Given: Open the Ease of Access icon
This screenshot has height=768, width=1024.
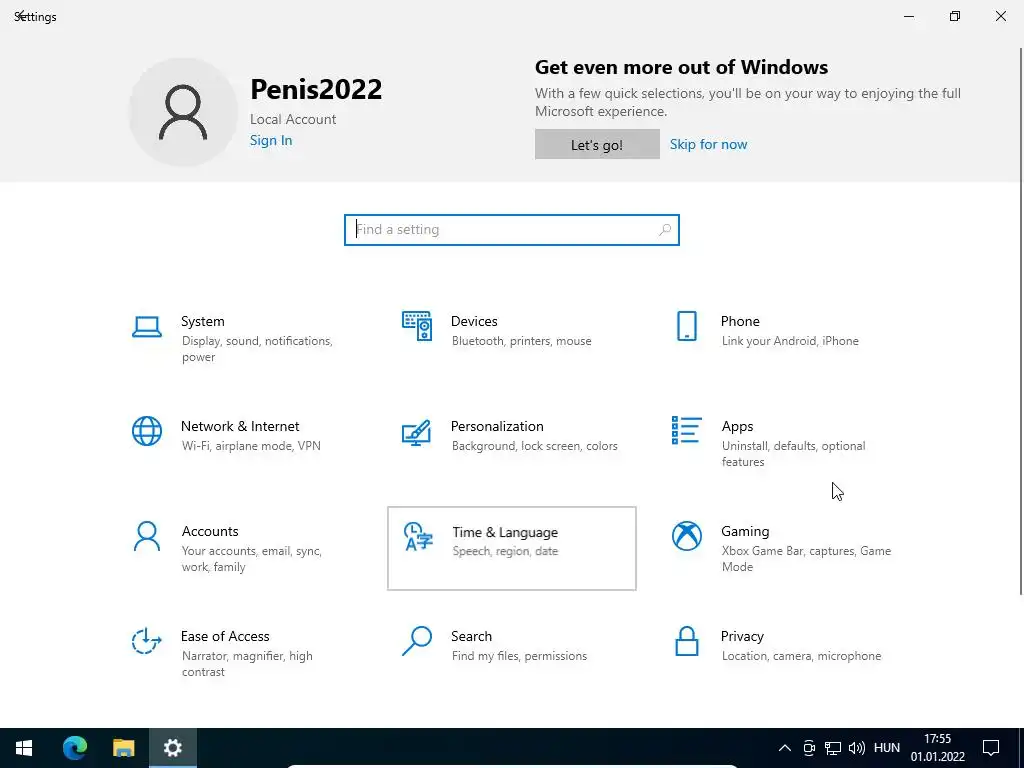Looking at the screenshot, I should 147,641.
